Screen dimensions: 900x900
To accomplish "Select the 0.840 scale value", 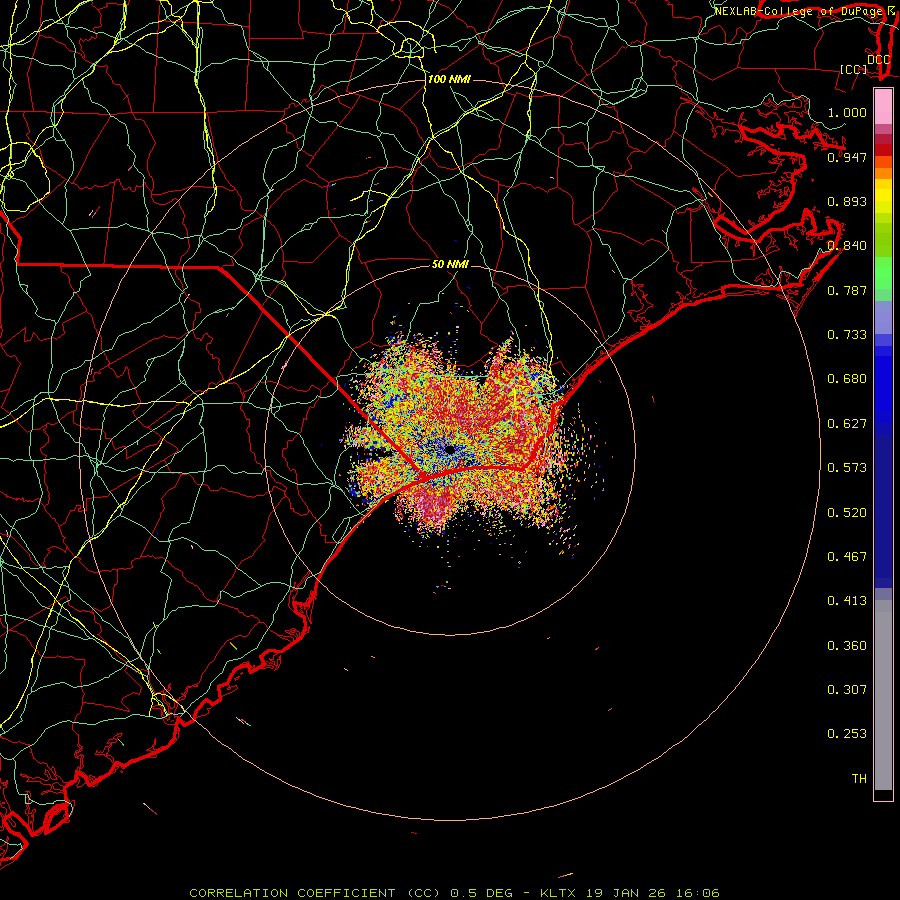I will [847, 246].
